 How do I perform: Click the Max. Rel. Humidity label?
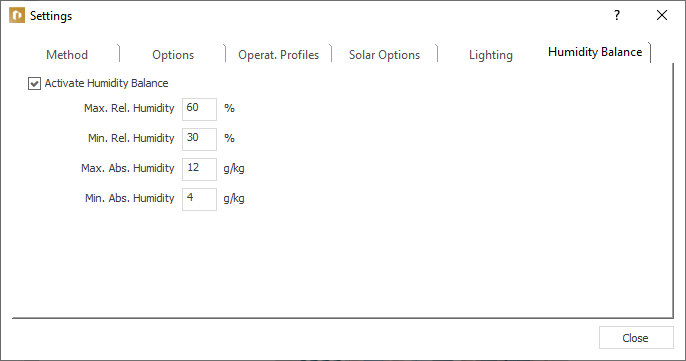129,108
